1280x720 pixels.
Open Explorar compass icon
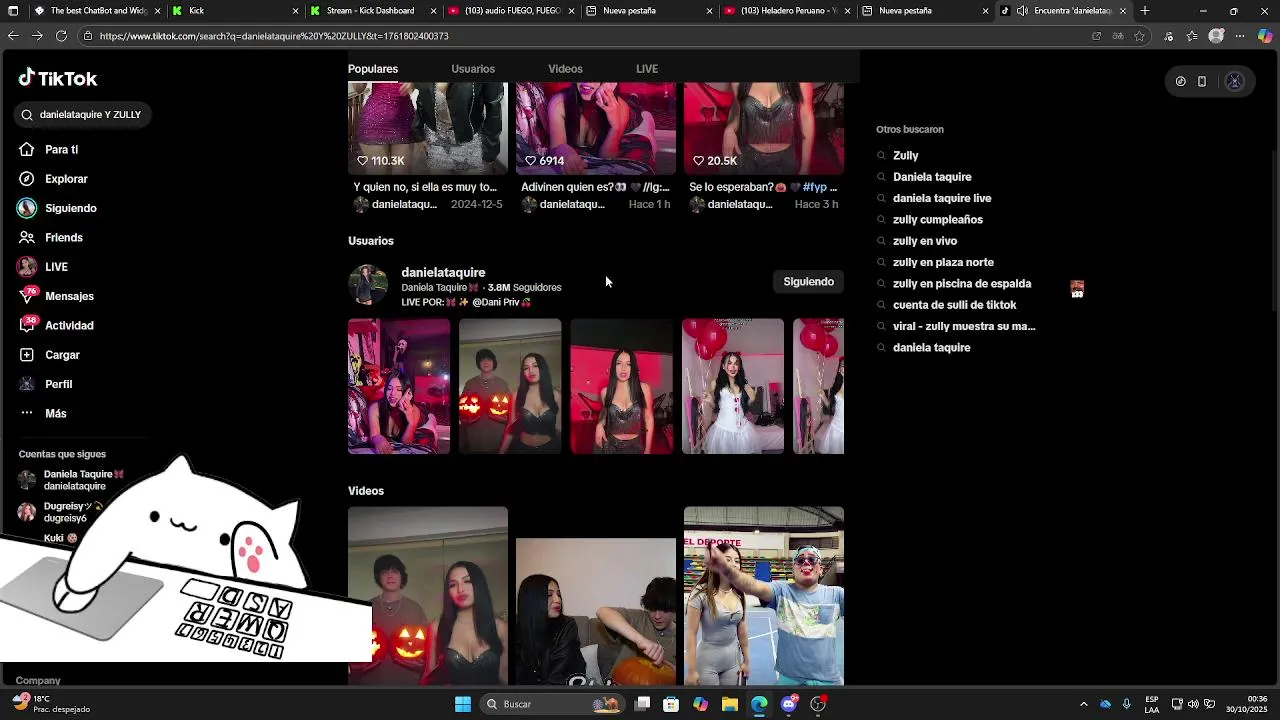(x=27, y=179)
